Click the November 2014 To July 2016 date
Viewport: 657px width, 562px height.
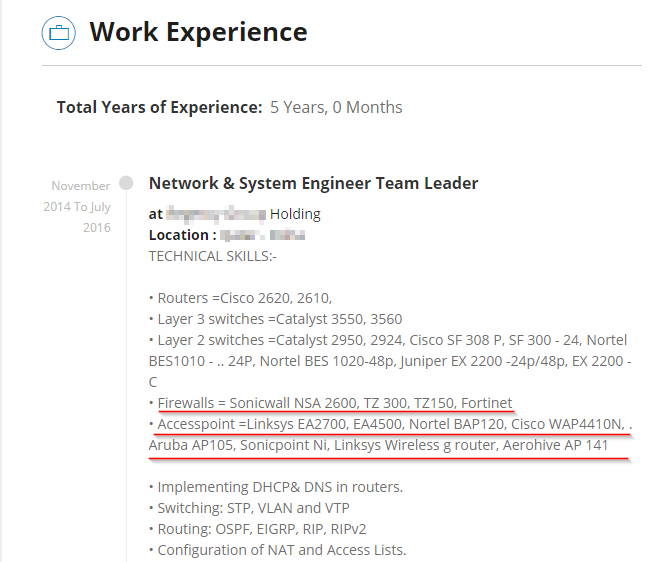tap(78, 207)
